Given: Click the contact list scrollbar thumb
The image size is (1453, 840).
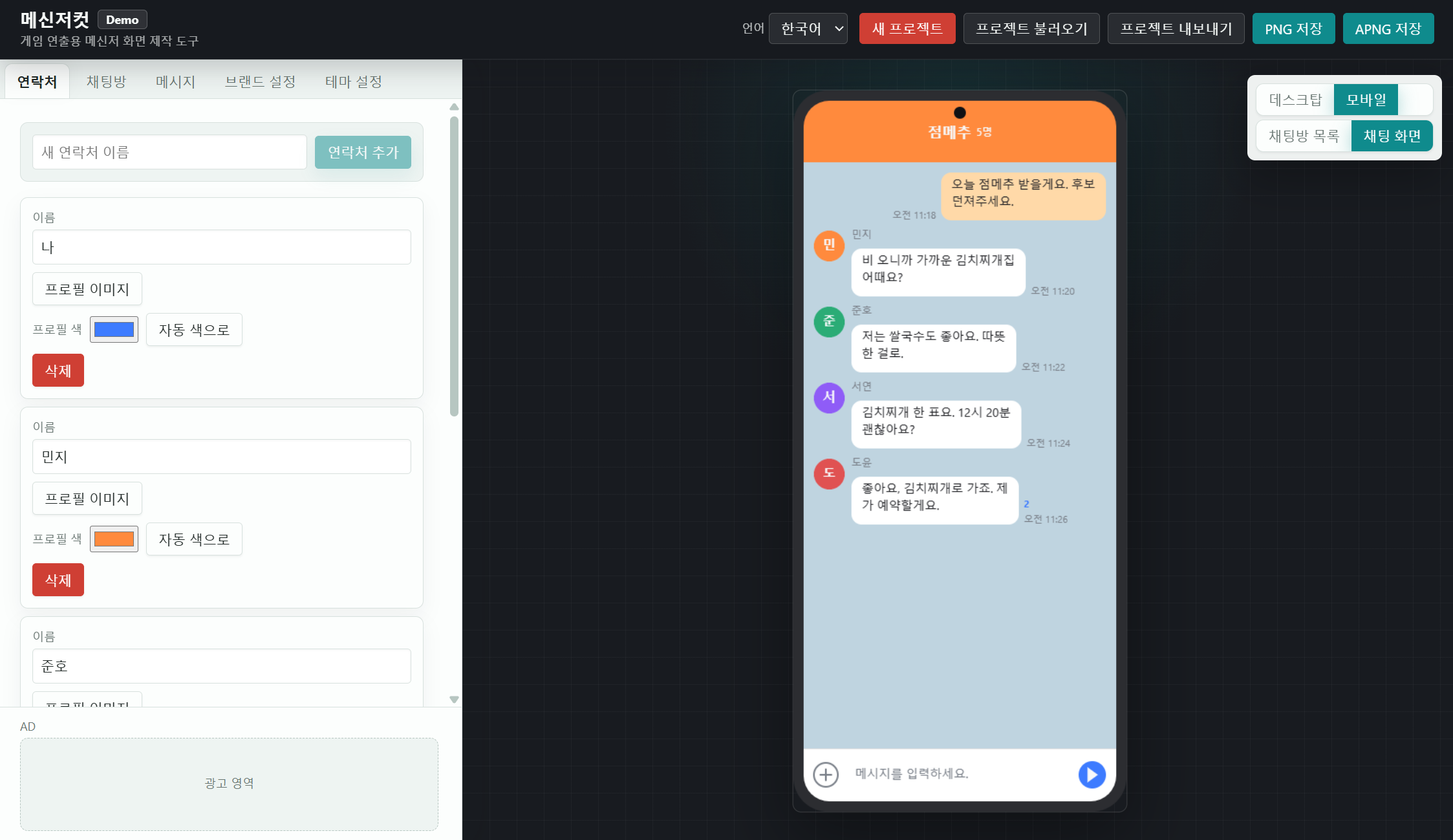Looking at the screenshot, I should [x=454, y=266].
